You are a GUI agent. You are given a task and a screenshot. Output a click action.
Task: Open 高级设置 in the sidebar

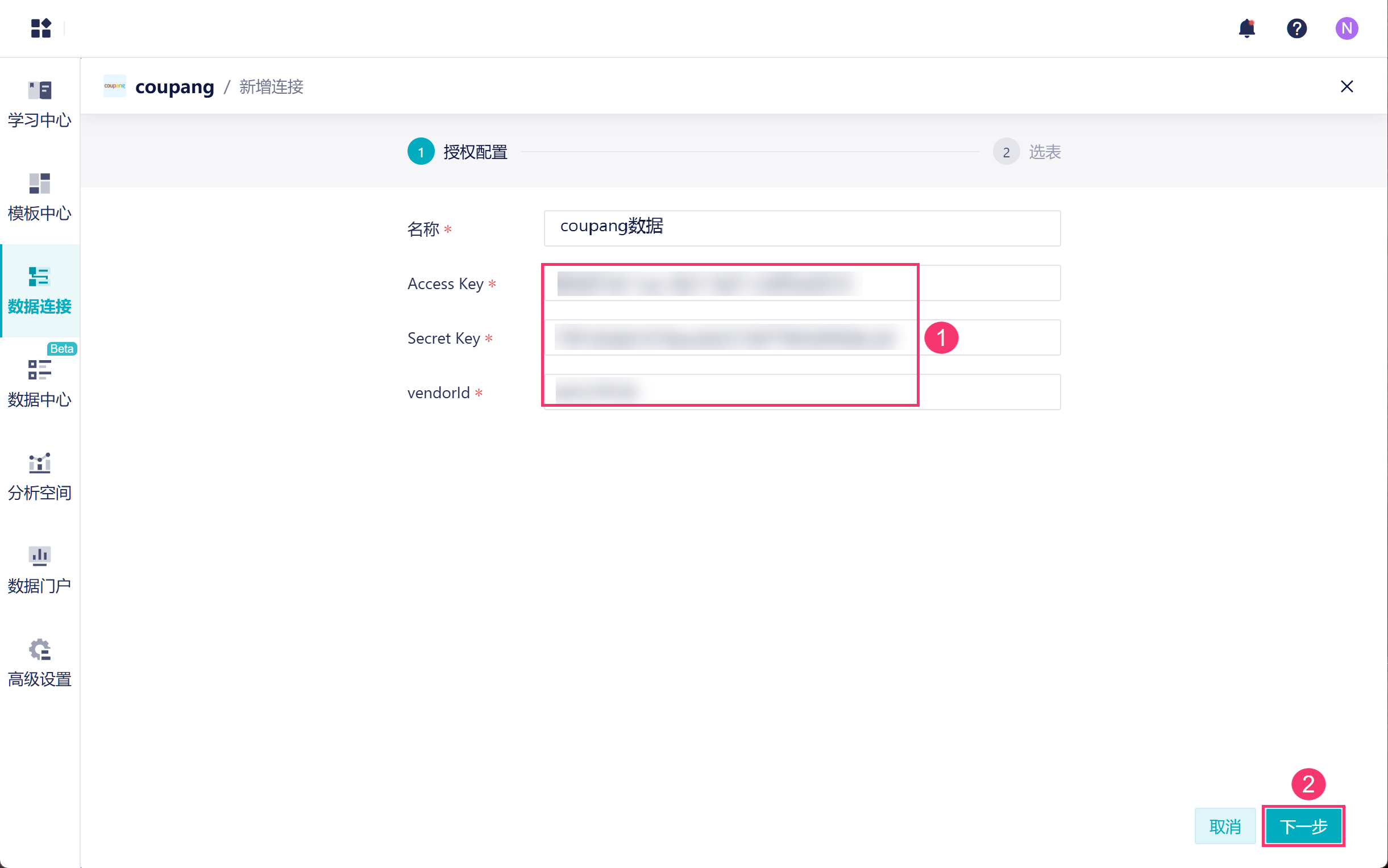[40, 663]
